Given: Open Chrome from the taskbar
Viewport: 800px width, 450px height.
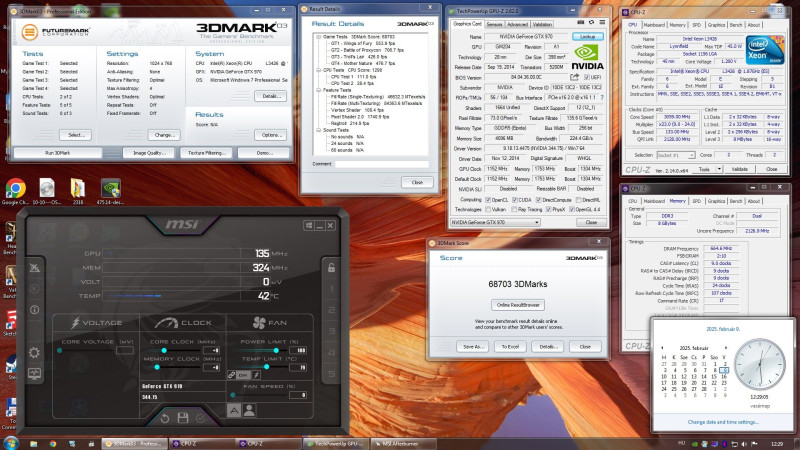Looking at the screenshot, I should pyautogui.click(x=53, y=444).
